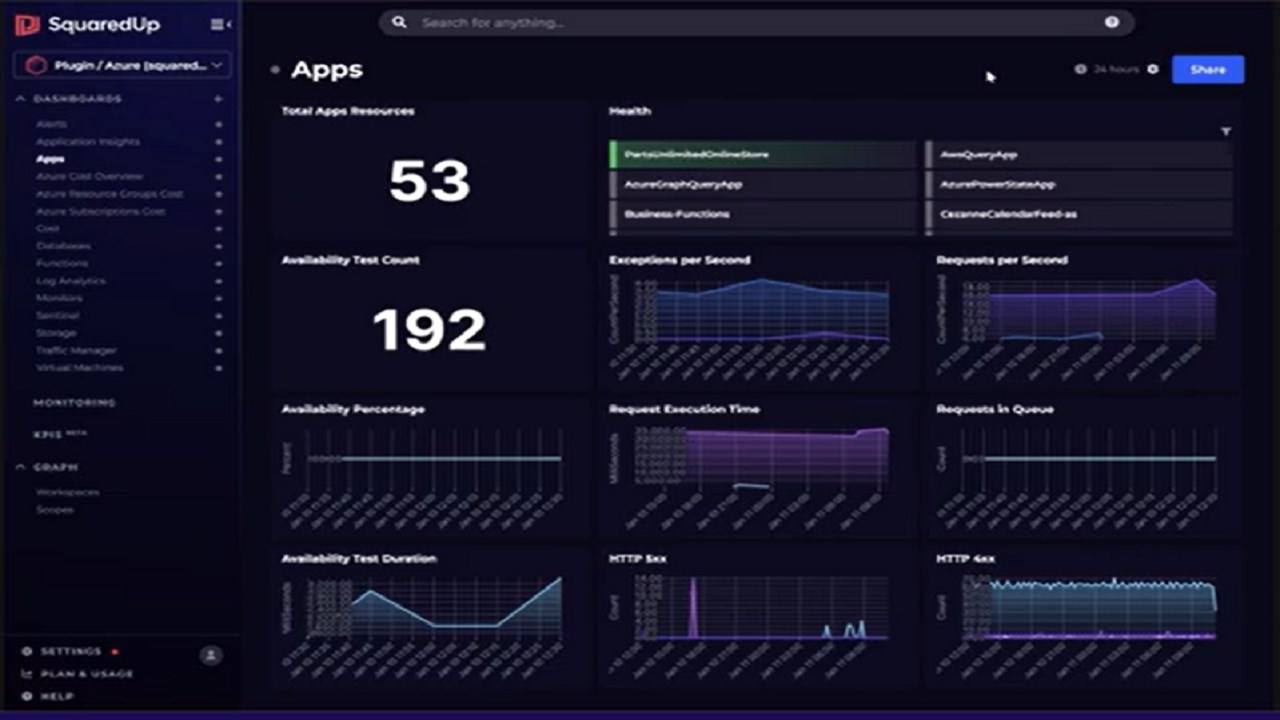Open the Functions dashboard
The height and width of the screenshot is (720, 1280).
[62, 263]
